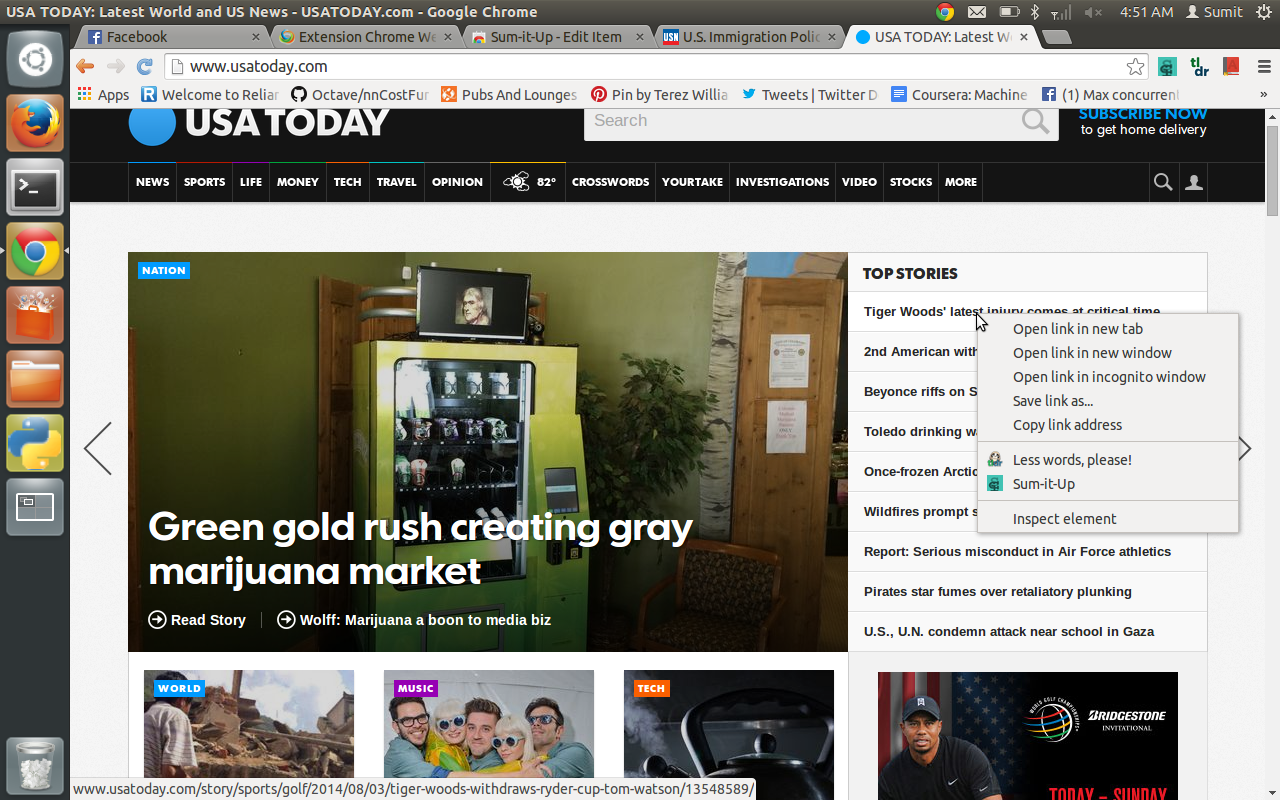Click the tl;dr extension icon

coord(1200,67)
